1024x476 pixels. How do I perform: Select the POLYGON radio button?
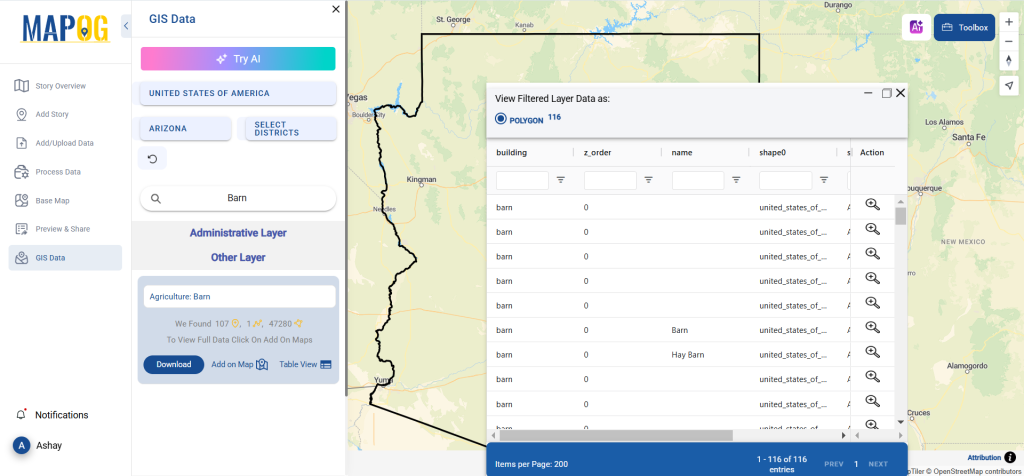(501, 119)
